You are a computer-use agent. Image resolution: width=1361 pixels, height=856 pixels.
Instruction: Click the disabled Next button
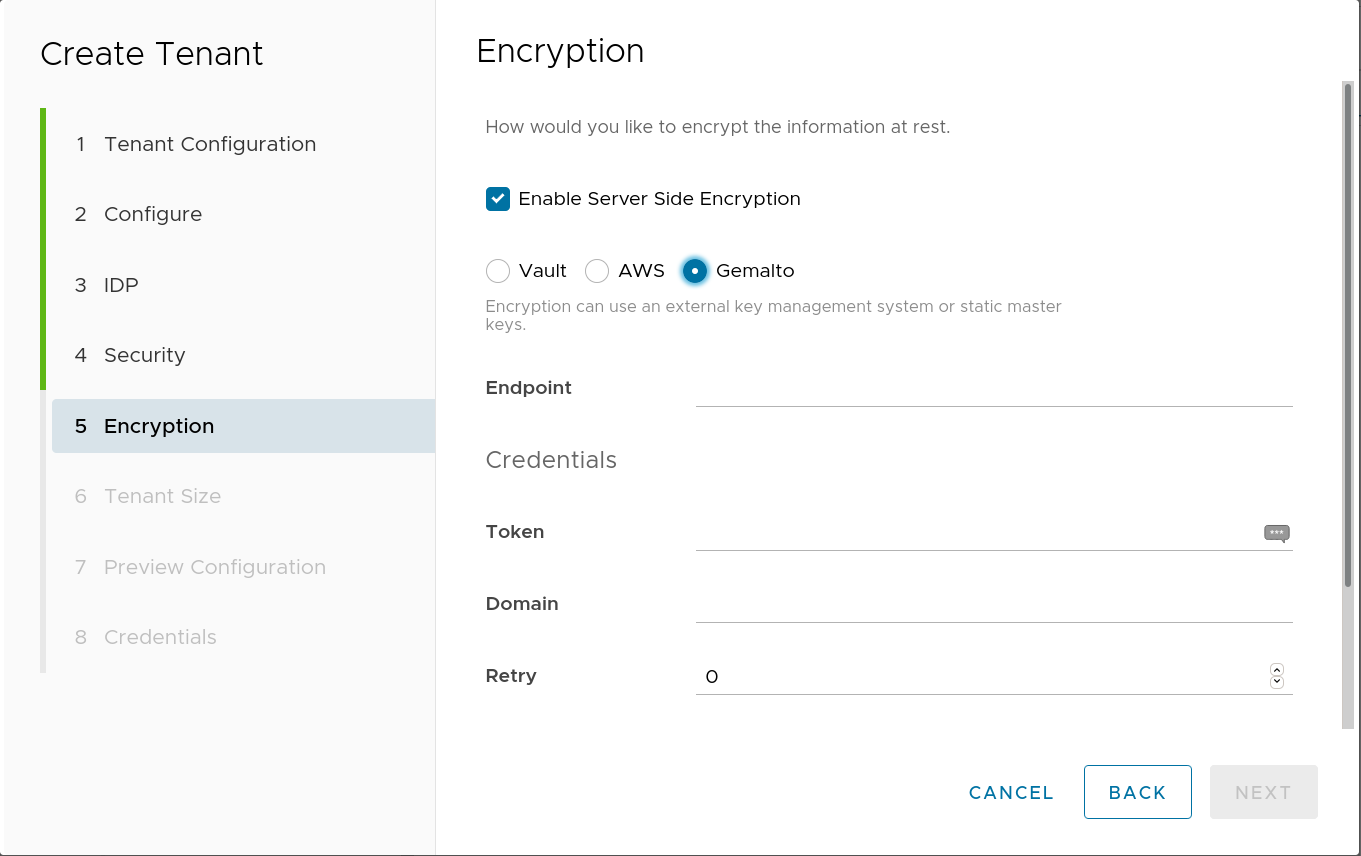coord(1263,792)
